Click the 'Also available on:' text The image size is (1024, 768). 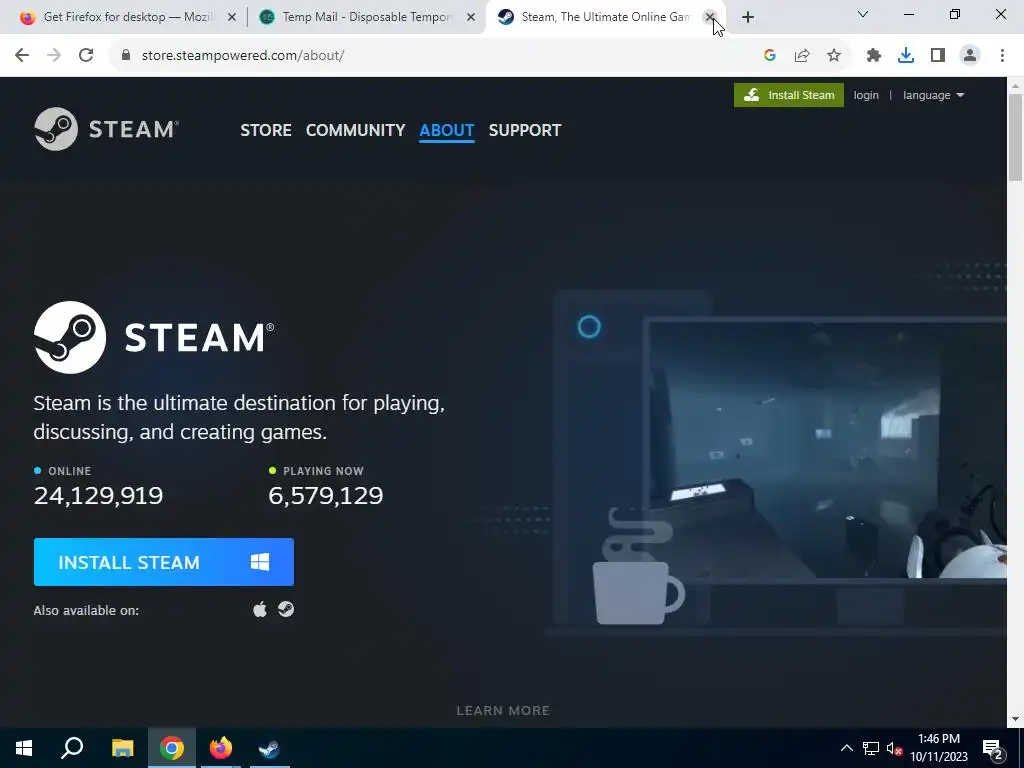pos(86,611)
